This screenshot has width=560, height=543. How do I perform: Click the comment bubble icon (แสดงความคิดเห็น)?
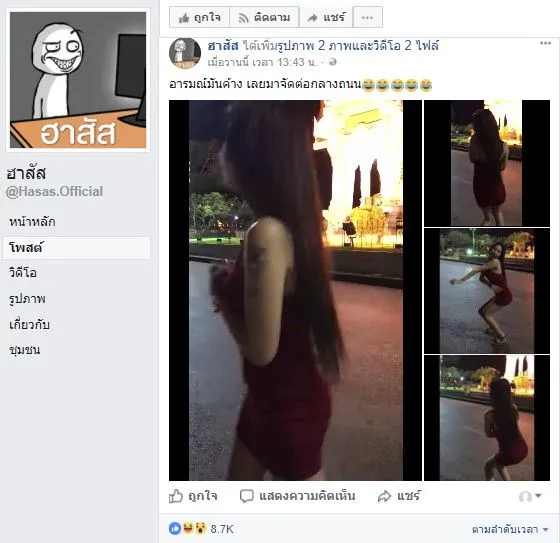coord(246,496)
